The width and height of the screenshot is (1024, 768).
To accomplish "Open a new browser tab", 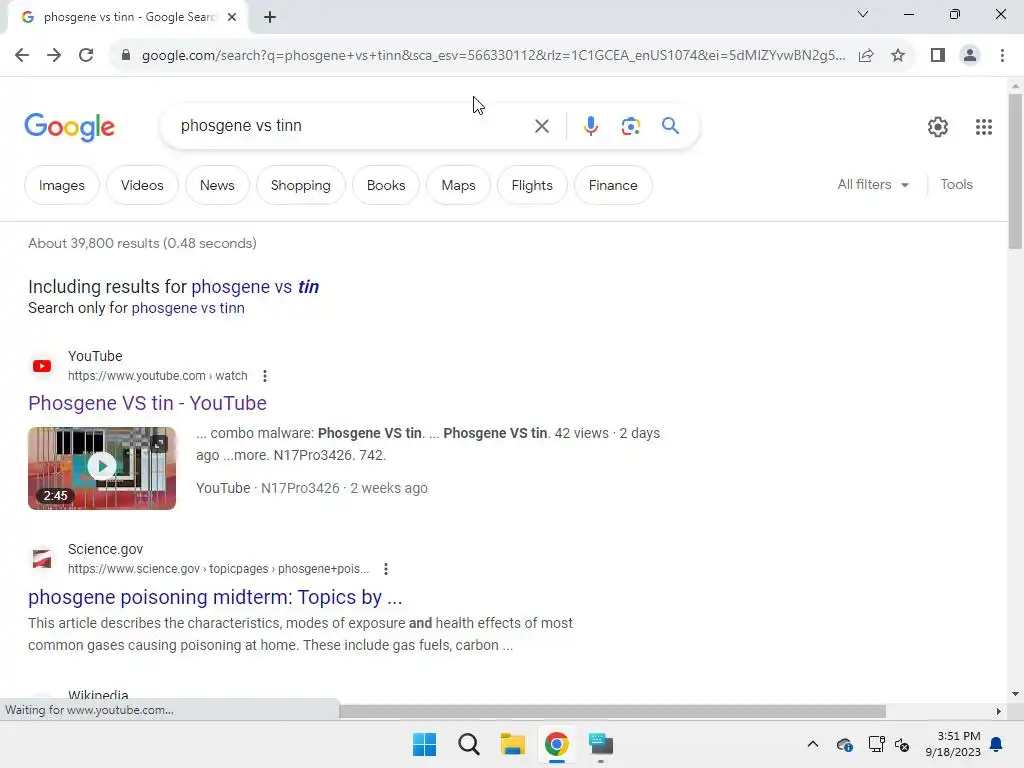I will point(270,17).
